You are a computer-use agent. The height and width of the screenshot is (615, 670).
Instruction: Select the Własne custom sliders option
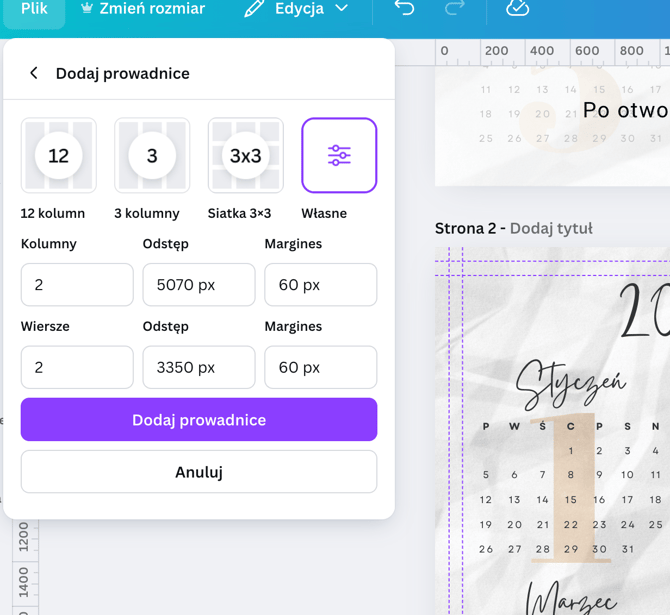pyautogui.click(x=339, y=156)
